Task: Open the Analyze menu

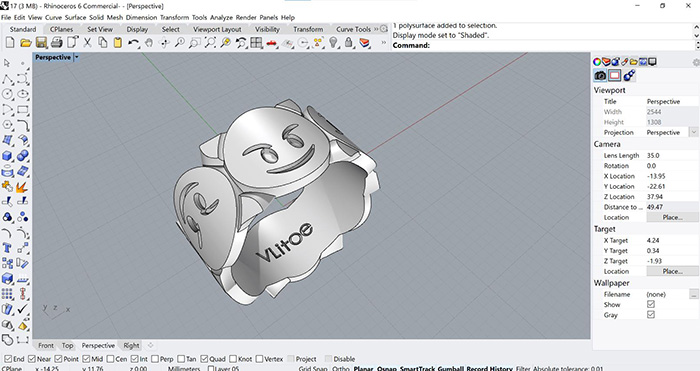Action: pyautogui.click(x=221, y=17)
